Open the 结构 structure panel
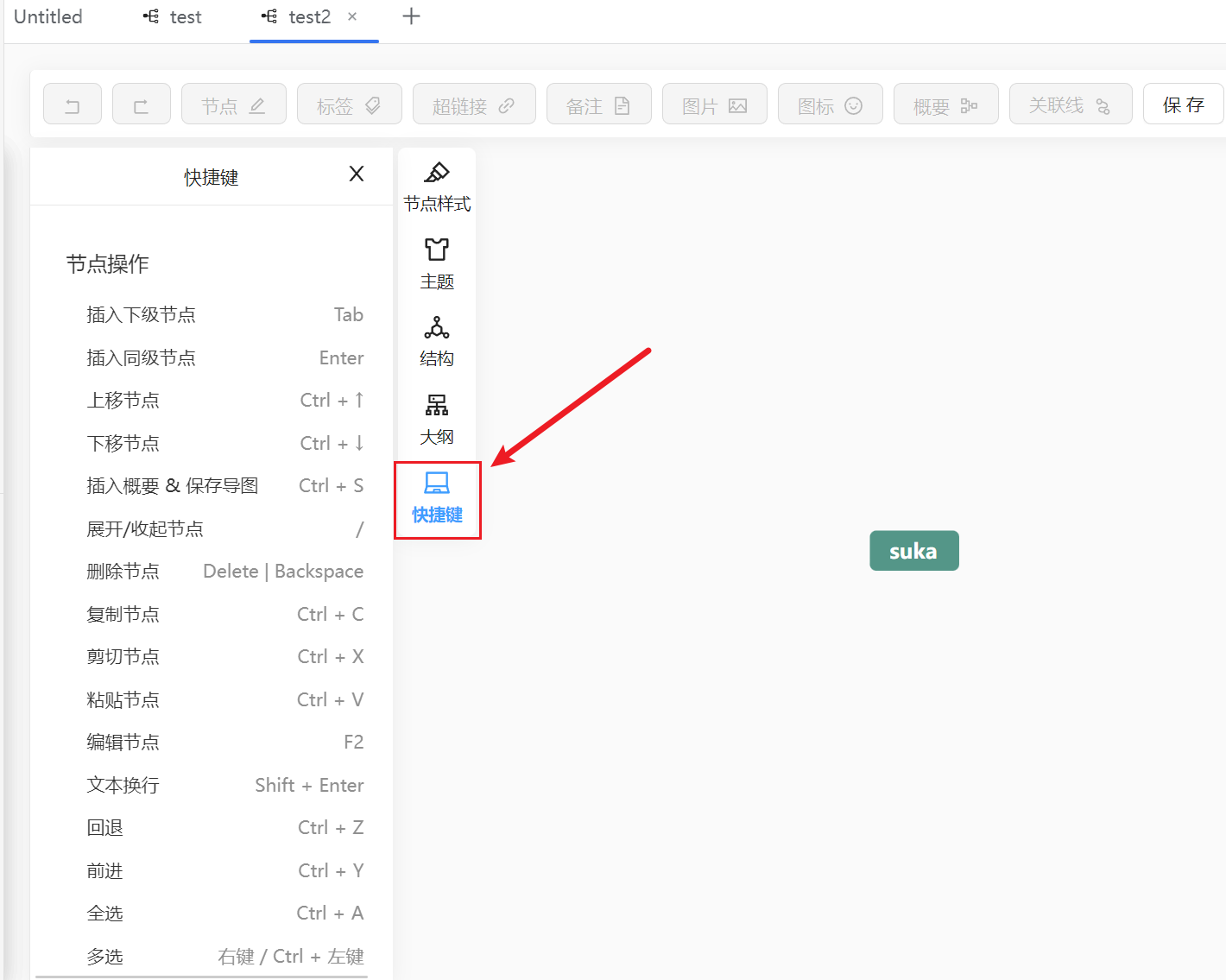1226x980 pixels. (x=437, y=342)
